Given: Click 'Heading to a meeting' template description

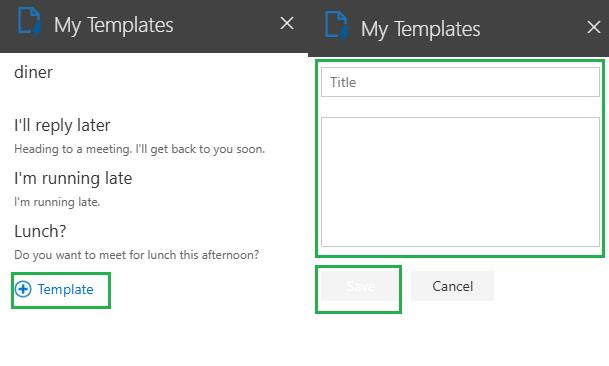Looking at the screenshot, I should (x=139, y=149).
